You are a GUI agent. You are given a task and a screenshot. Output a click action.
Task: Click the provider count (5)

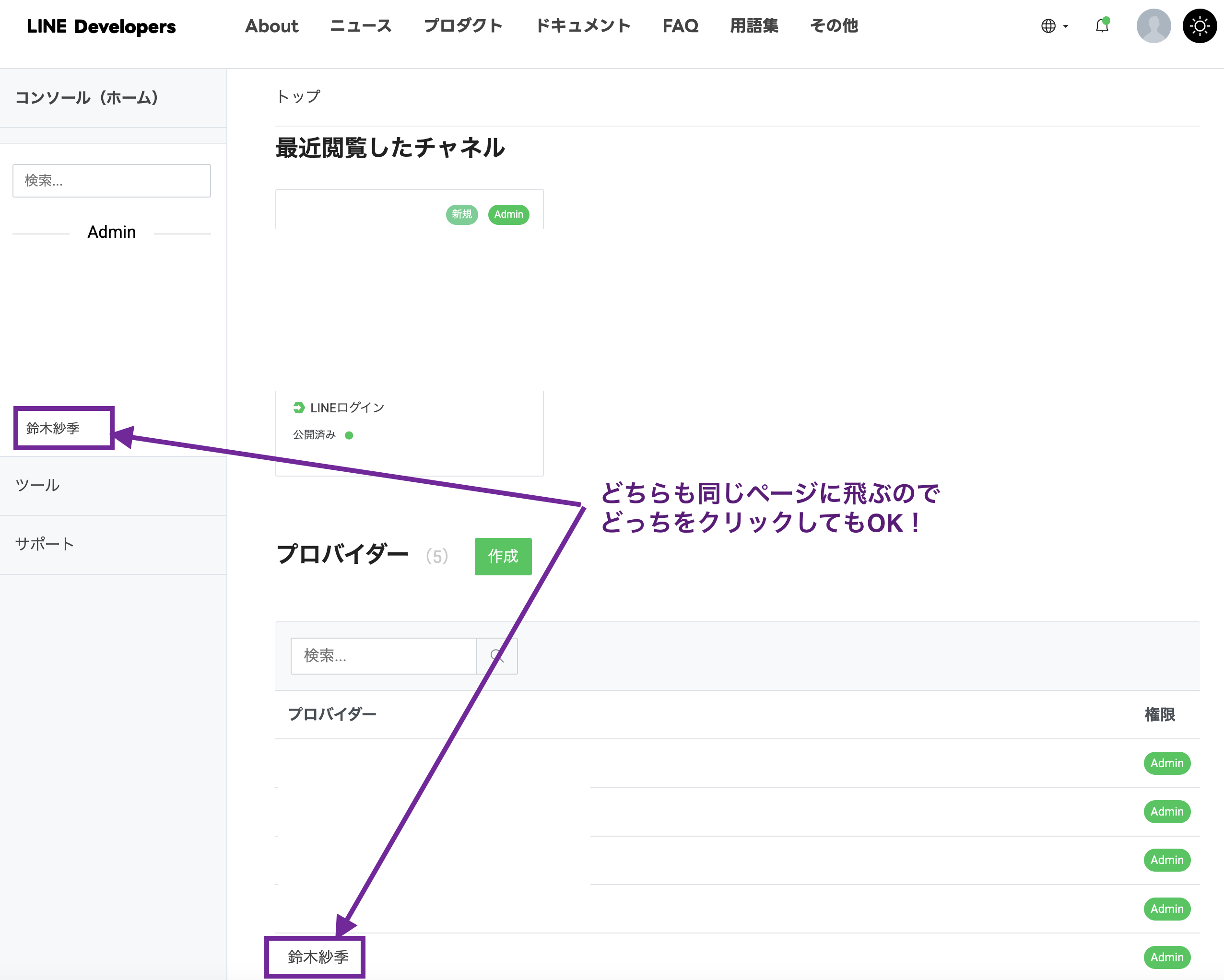(437, 556)
